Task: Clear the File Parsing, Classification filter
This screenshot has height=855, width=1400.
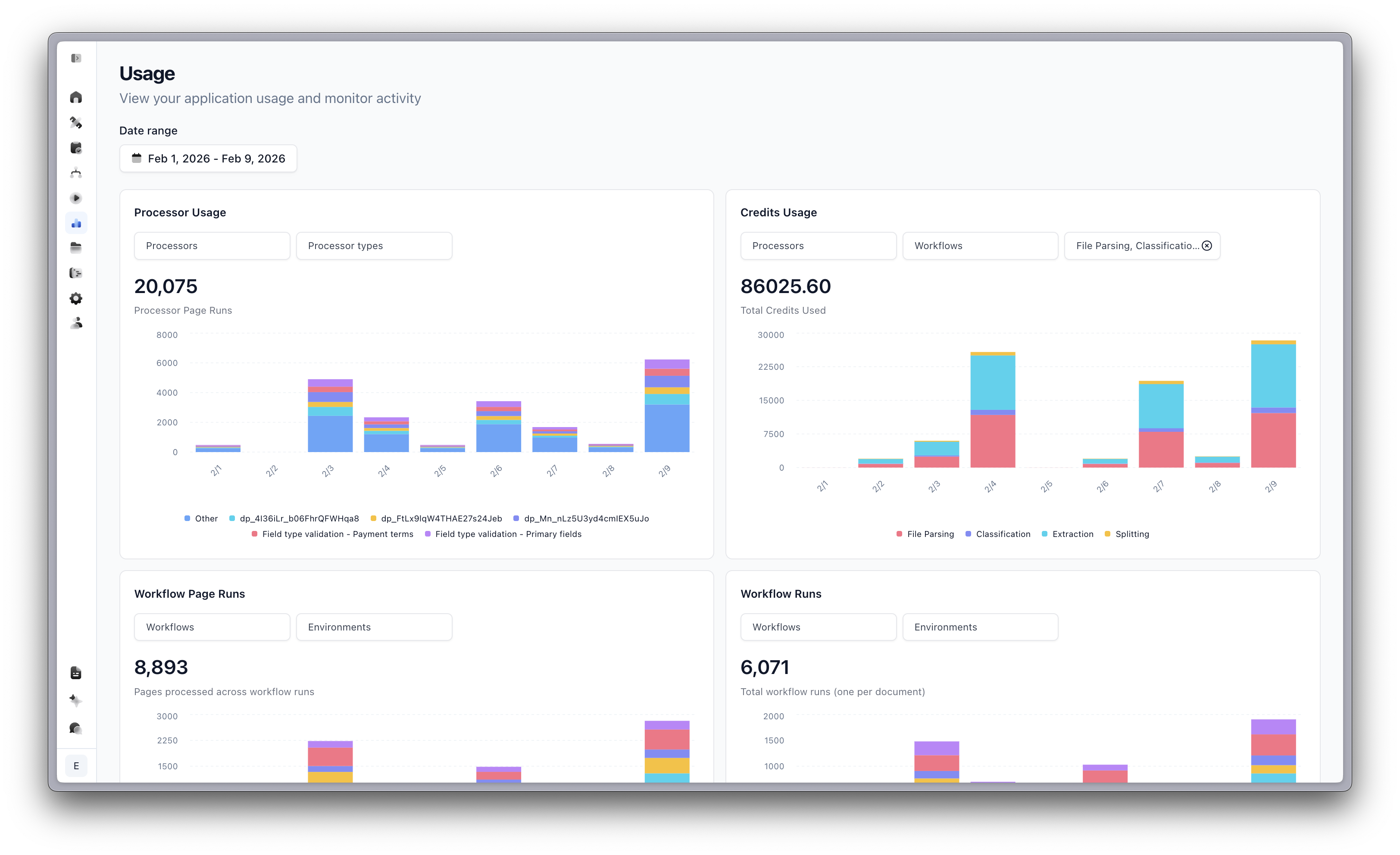Action: click(1207, 246)
